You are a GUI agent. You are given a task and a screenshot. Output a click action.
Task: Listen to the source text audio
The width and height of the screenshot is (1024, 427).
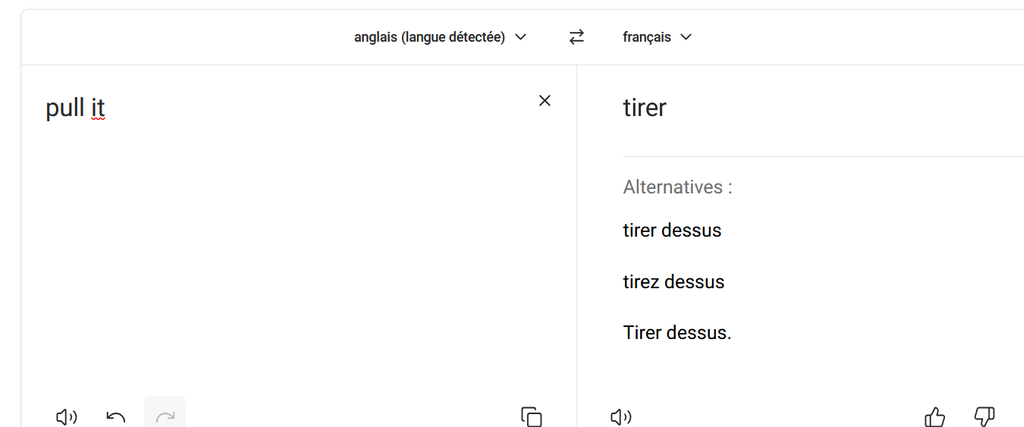point(66,417)
